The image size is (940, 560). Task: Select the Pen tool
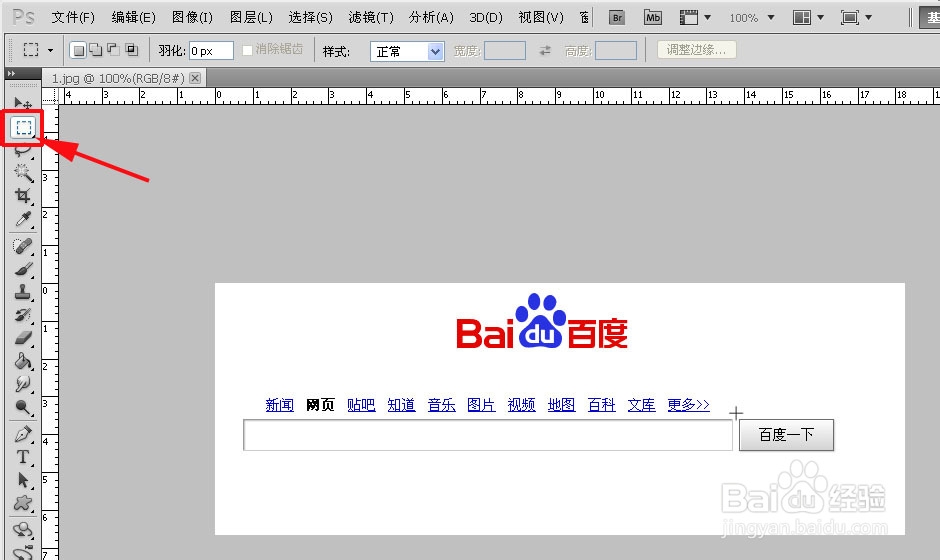pos(23,433)
